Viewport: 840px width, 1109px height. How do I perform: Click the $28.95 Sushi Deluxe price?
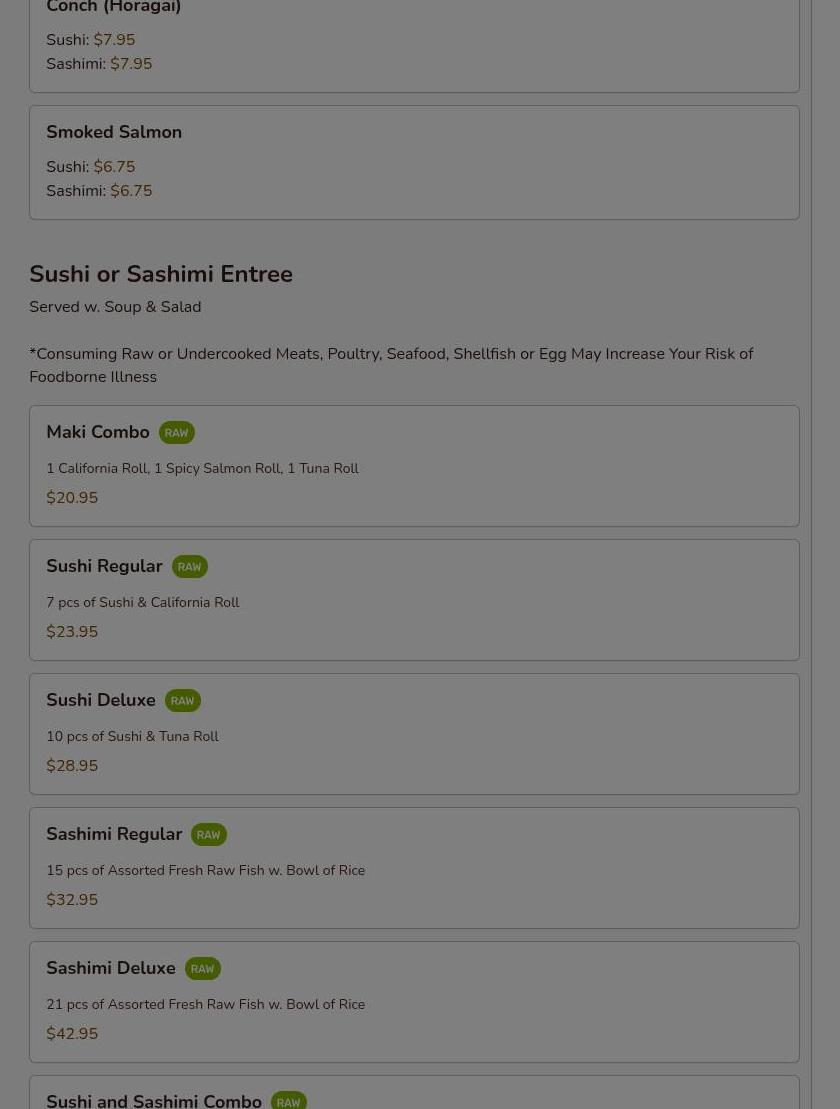coord(72,766)
